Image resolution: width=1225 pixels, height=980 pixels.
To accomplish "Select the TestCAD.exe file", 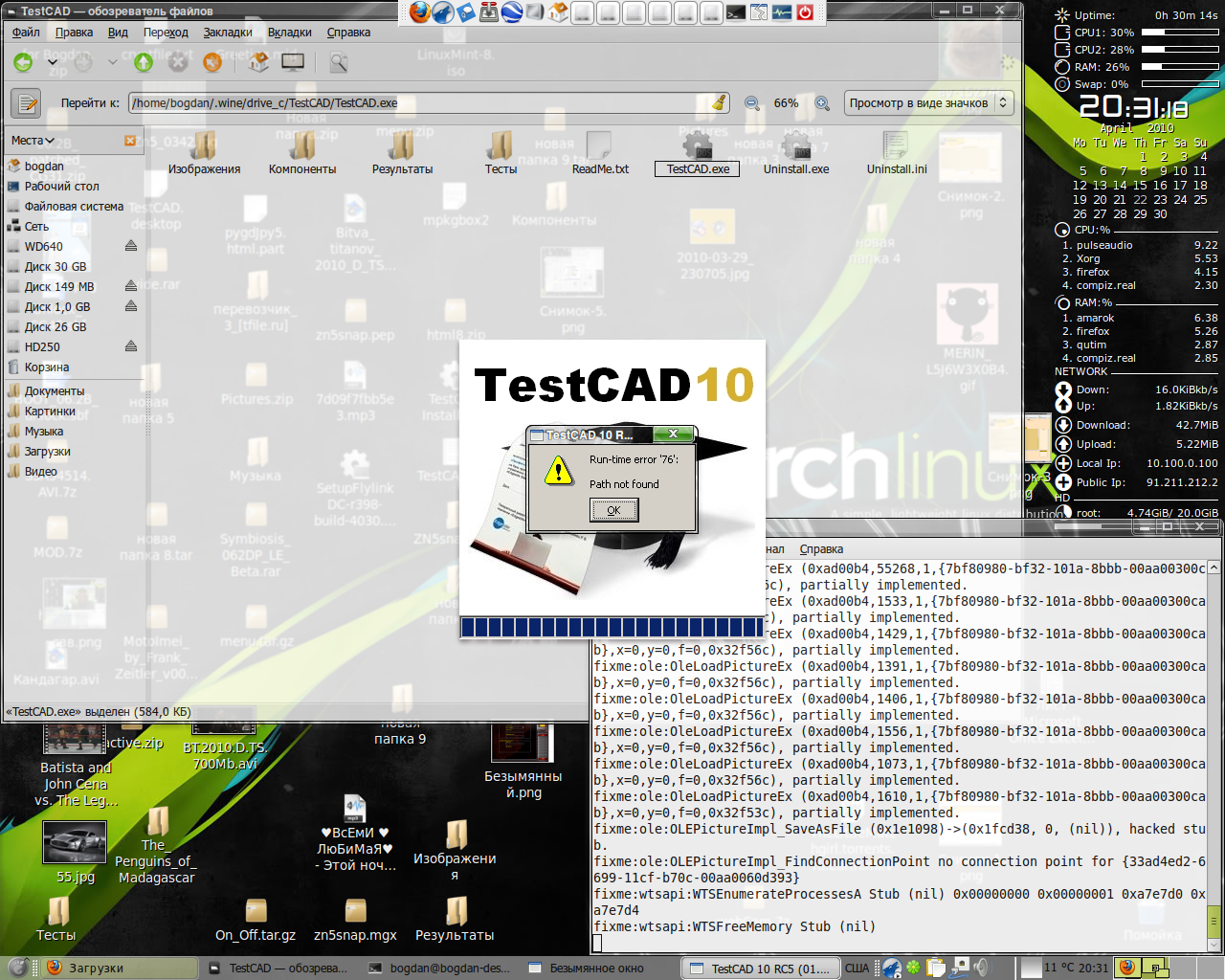I will tap(699, 154).
